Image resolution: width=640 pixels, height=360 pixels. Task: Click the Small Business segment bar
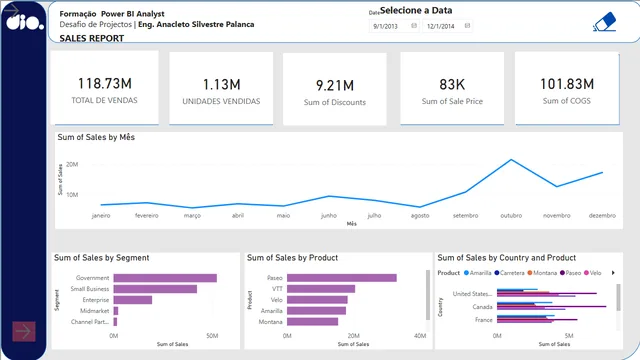155,289
